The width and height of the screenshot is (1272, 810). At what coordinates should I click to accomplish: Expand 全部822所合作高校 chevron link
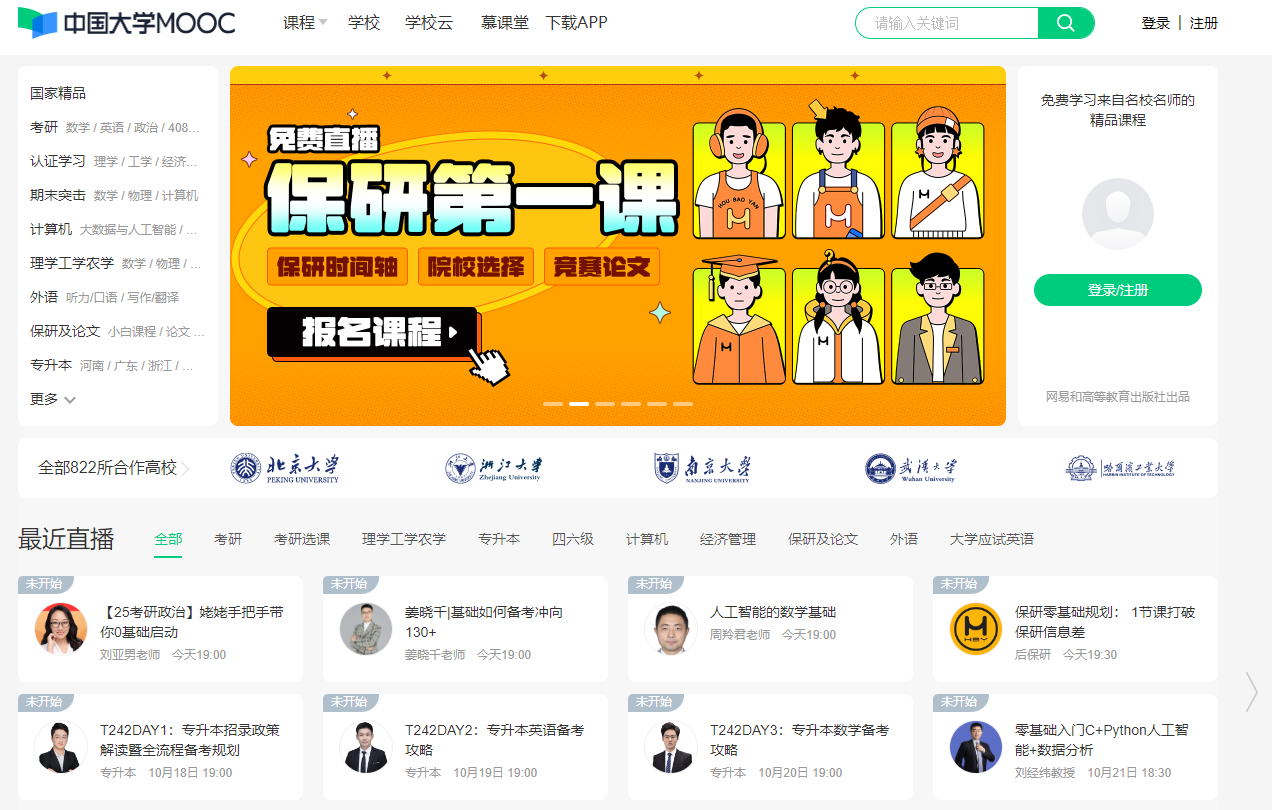[x=113, y=468]
